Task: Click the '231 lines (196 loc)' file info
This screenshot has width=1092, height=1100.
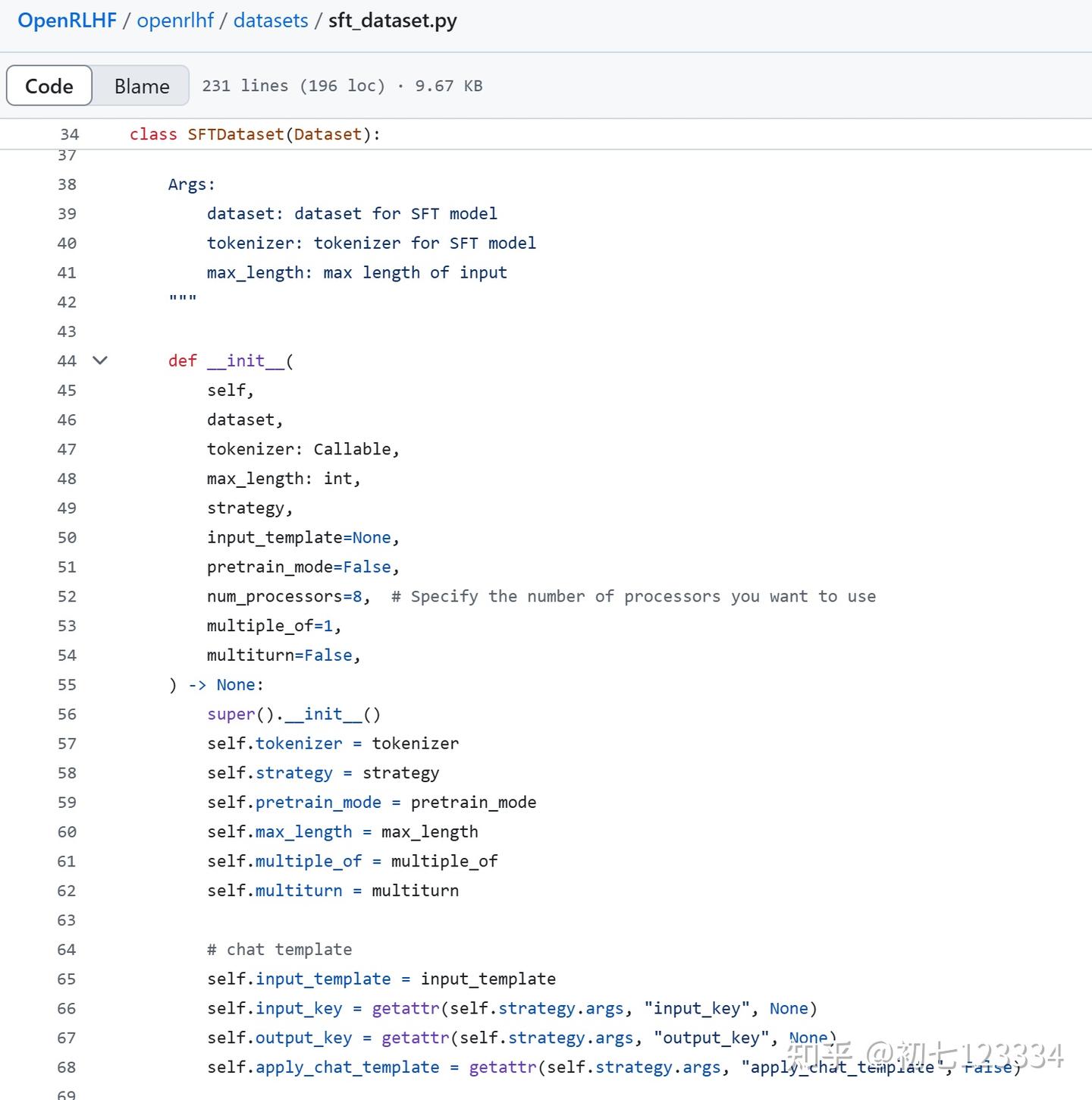Action: pyautogui.click(x=293, y=86)
